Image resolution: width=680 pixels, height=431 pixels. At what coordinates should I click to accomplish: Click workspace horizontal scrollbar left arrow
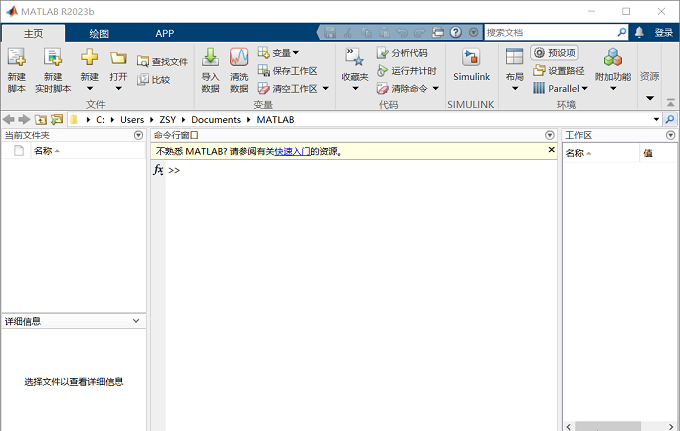(569, 426)
